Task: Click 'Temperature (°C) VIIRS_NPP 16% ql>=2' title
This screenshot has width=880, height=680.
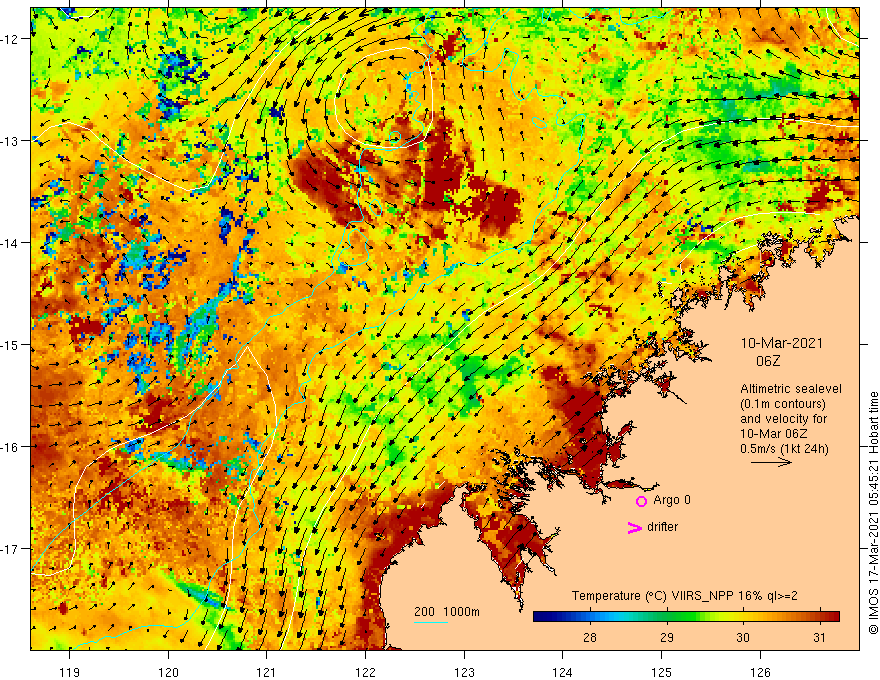Action: point(685,596)
